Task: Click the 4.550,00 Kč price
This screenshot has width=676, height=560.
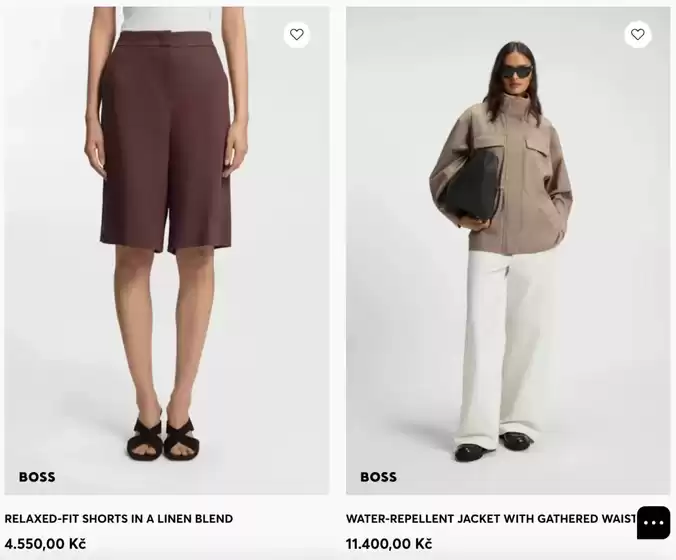Action: pos(45,544)
